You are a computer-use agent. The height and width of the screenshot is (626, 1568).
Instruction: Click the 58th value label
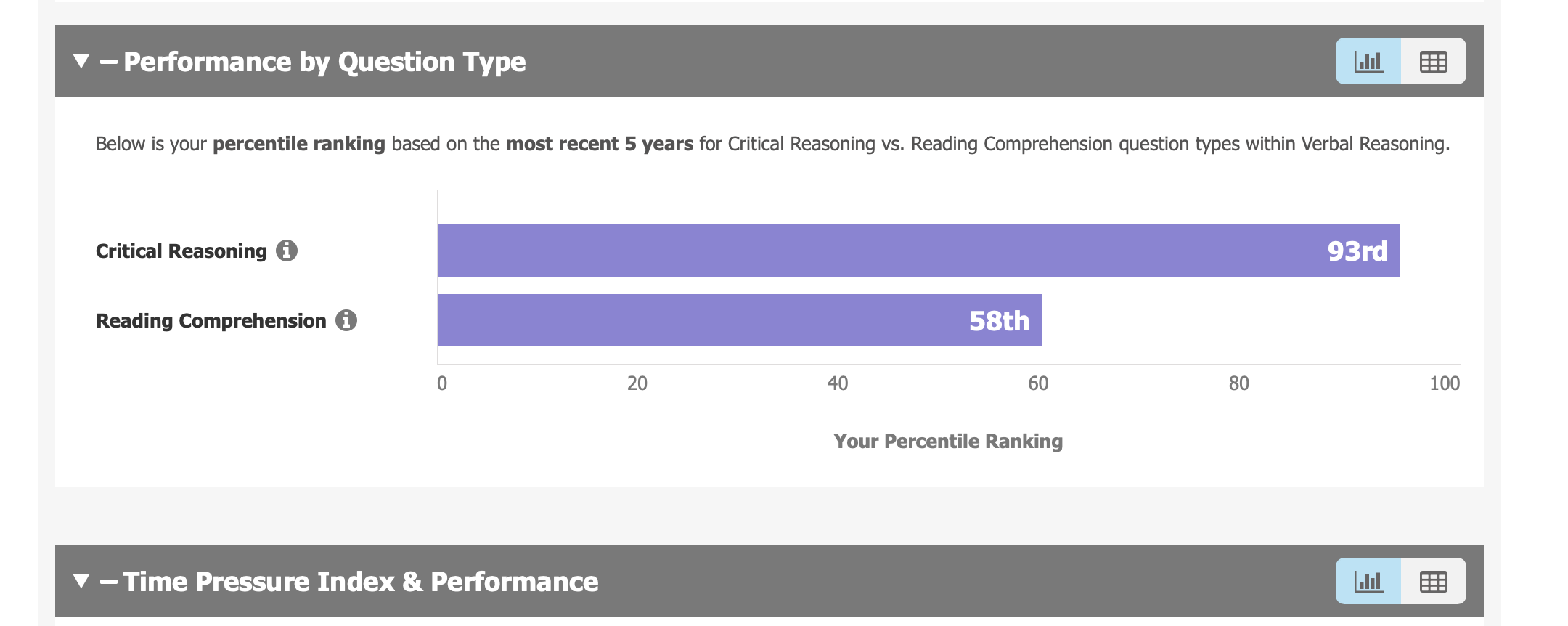click(x=999, y=321)
